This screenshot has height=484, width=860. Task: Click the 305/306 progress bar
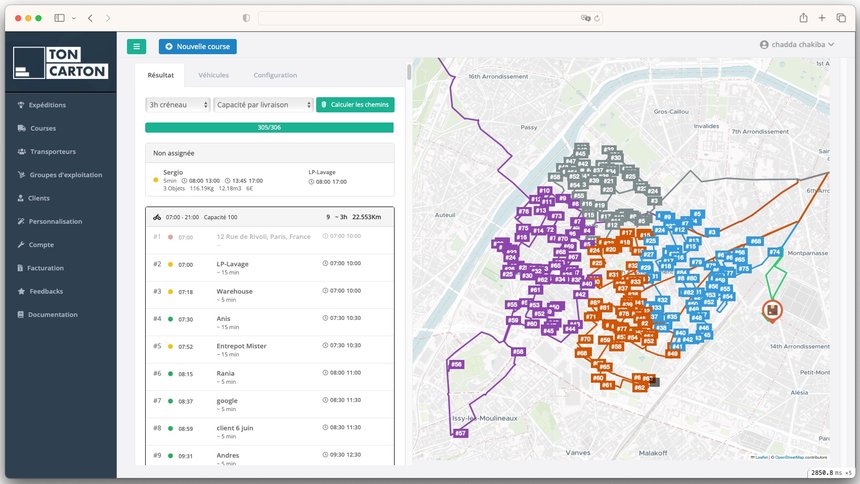click(269, 127)
